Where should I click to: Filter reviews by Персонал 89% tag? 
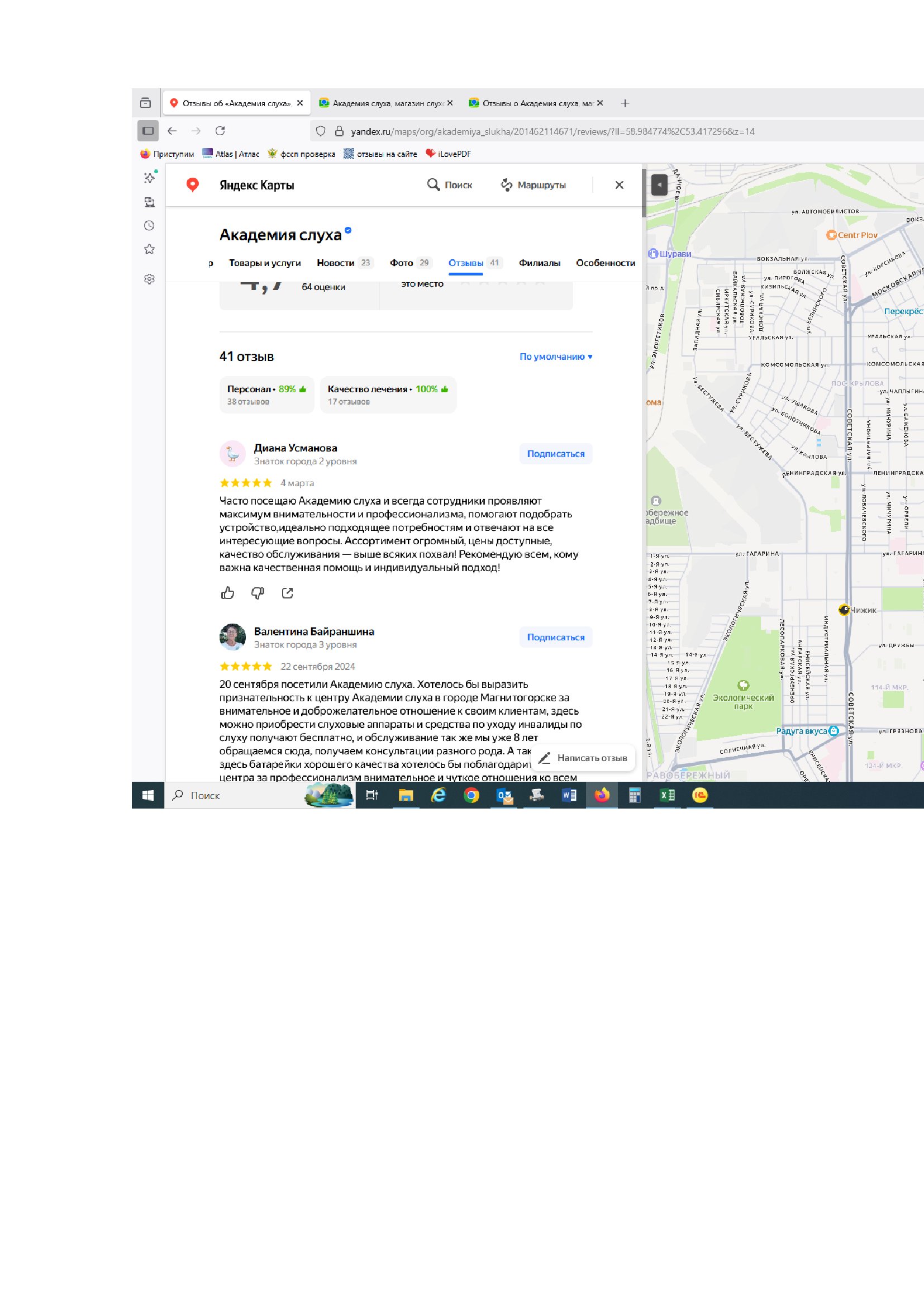tap(266, 395)
